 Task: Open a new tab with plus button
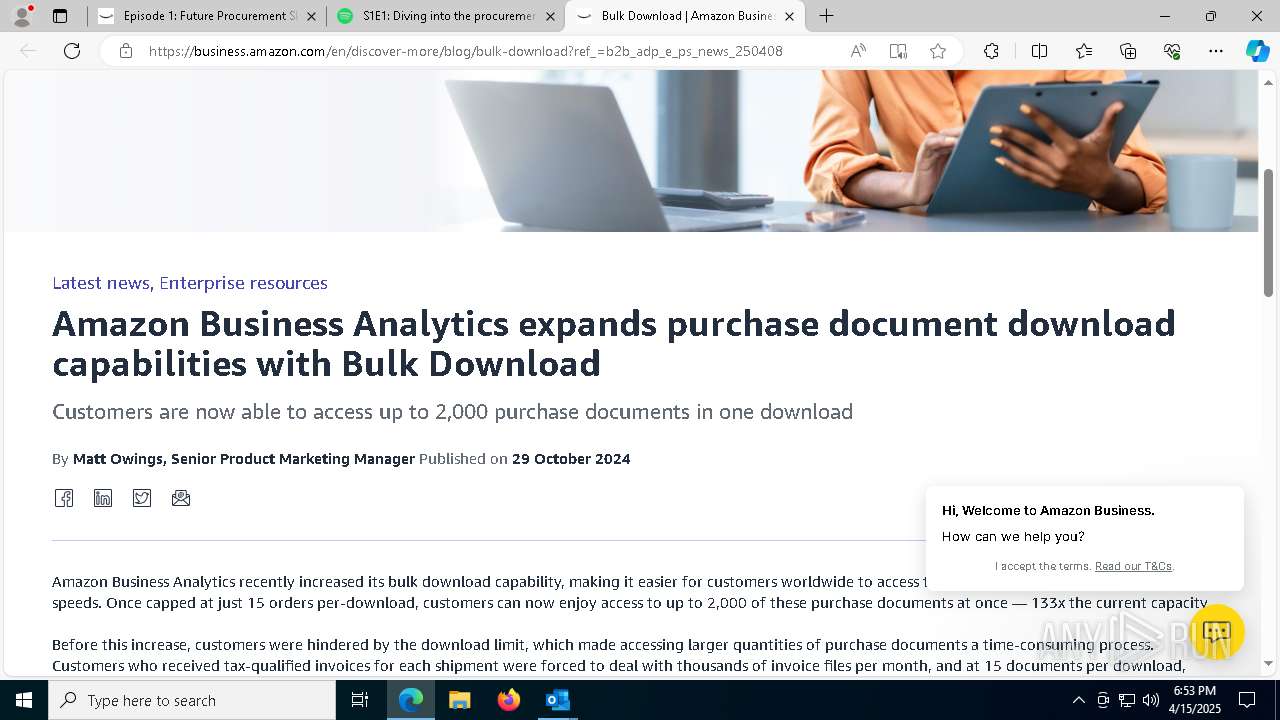pyautogui.click(x=826, y=16)
